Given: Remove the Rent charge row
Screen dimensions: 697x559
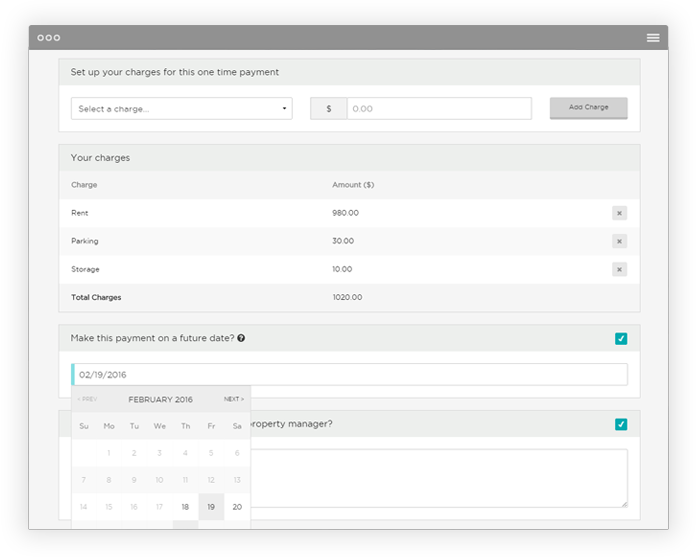Looking at the screenshot, I should point(619,213).
